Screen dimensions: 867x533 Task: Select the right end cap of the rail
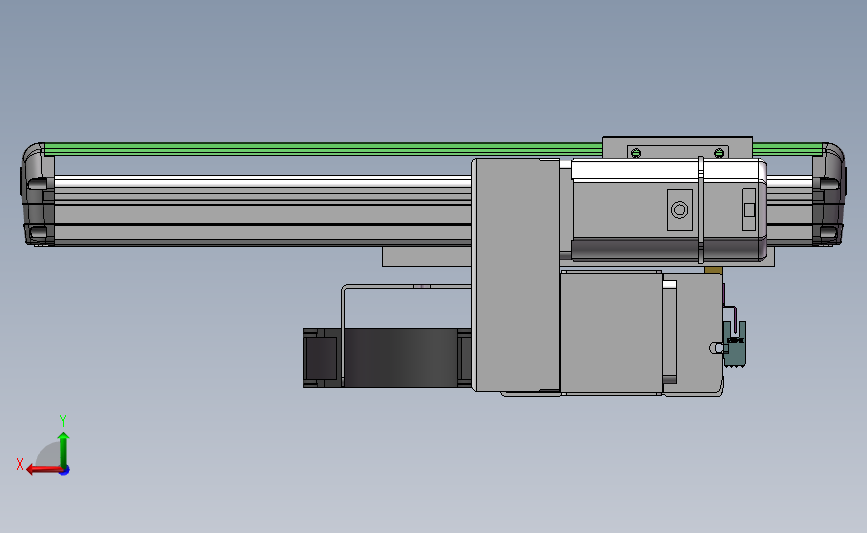point(828,194)
